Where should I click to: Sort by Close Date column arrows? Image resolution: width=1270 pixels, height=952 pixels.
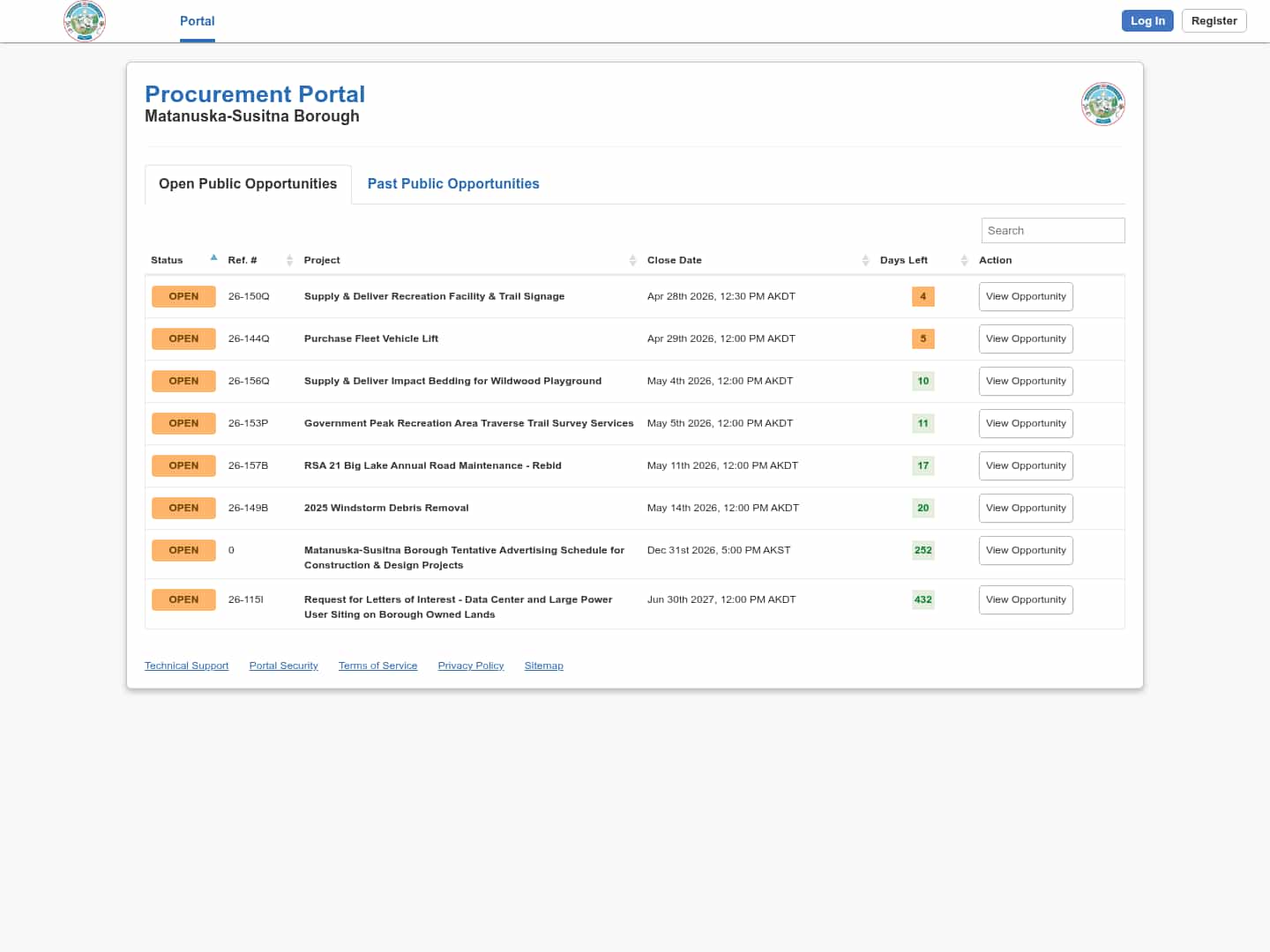[x=865, y=260]
